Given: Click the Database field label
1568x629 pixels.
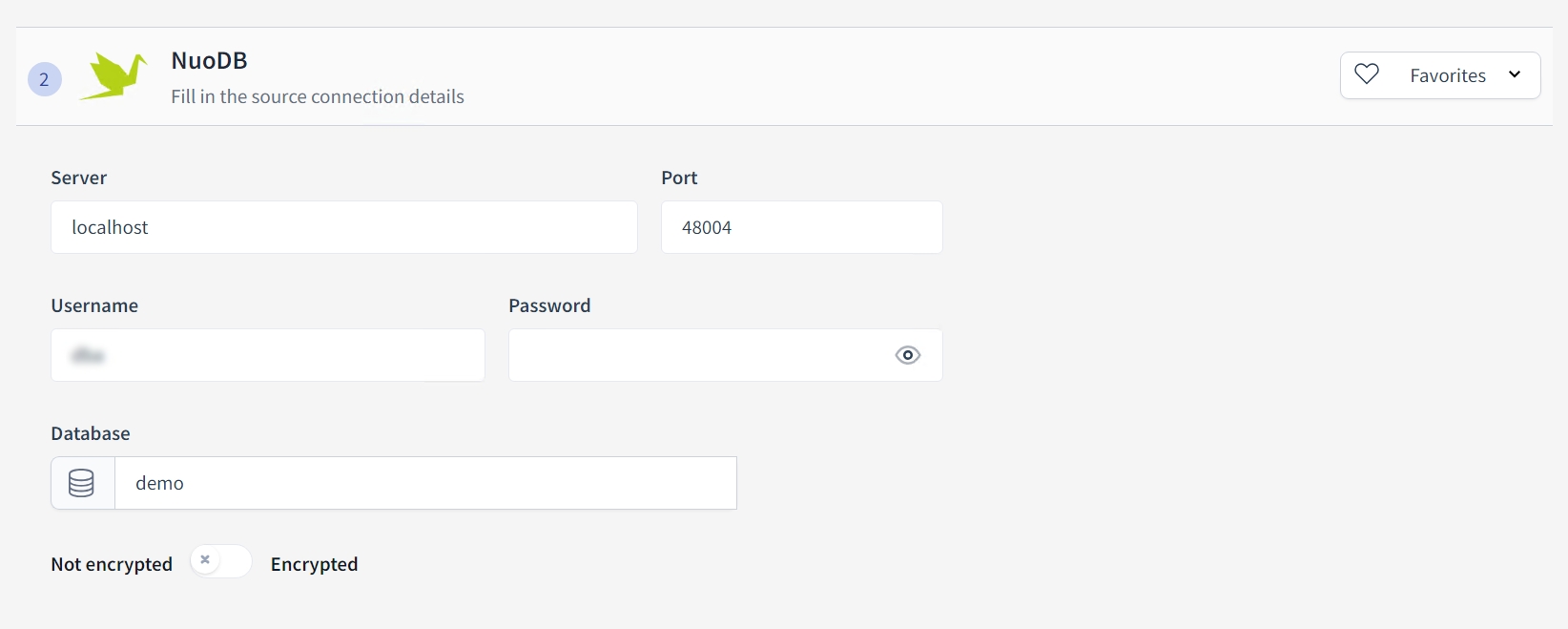Looking at the screenshot, I should pyautogui.click(x=91, y=433).
